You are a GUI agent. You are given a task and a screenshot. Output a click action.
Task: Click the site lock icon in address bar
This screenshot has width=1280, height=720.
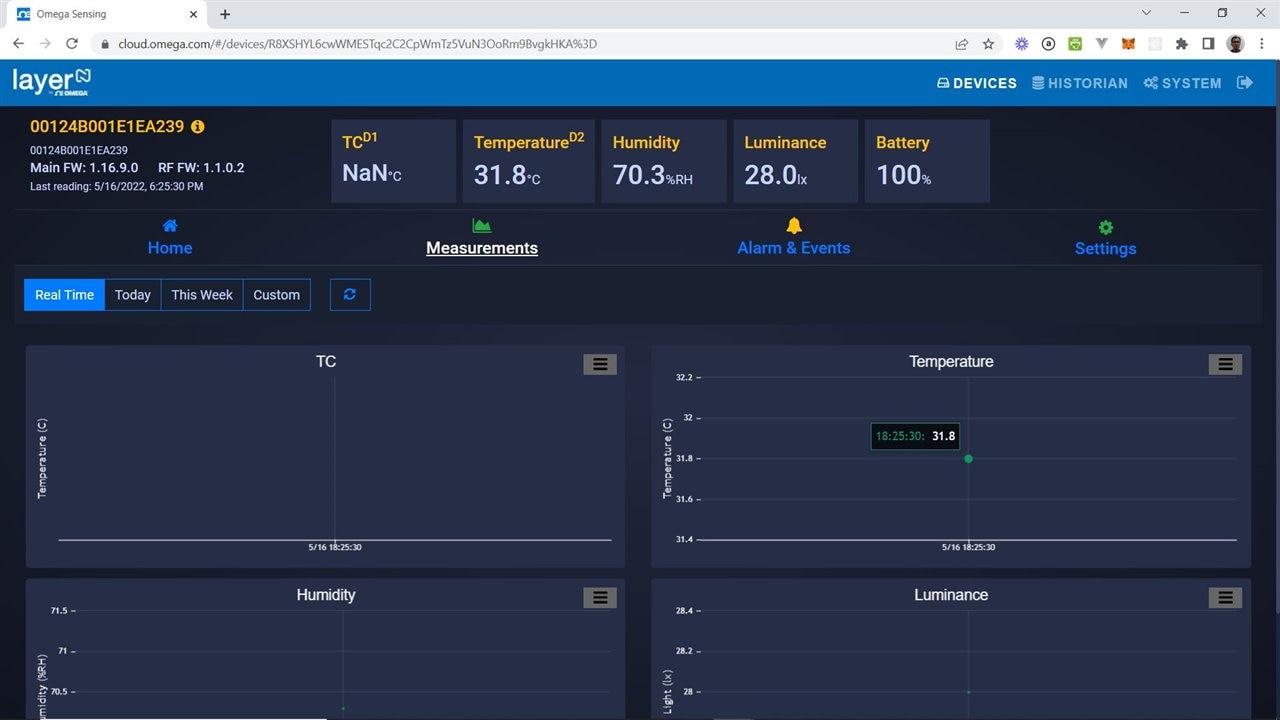point(106,44)
